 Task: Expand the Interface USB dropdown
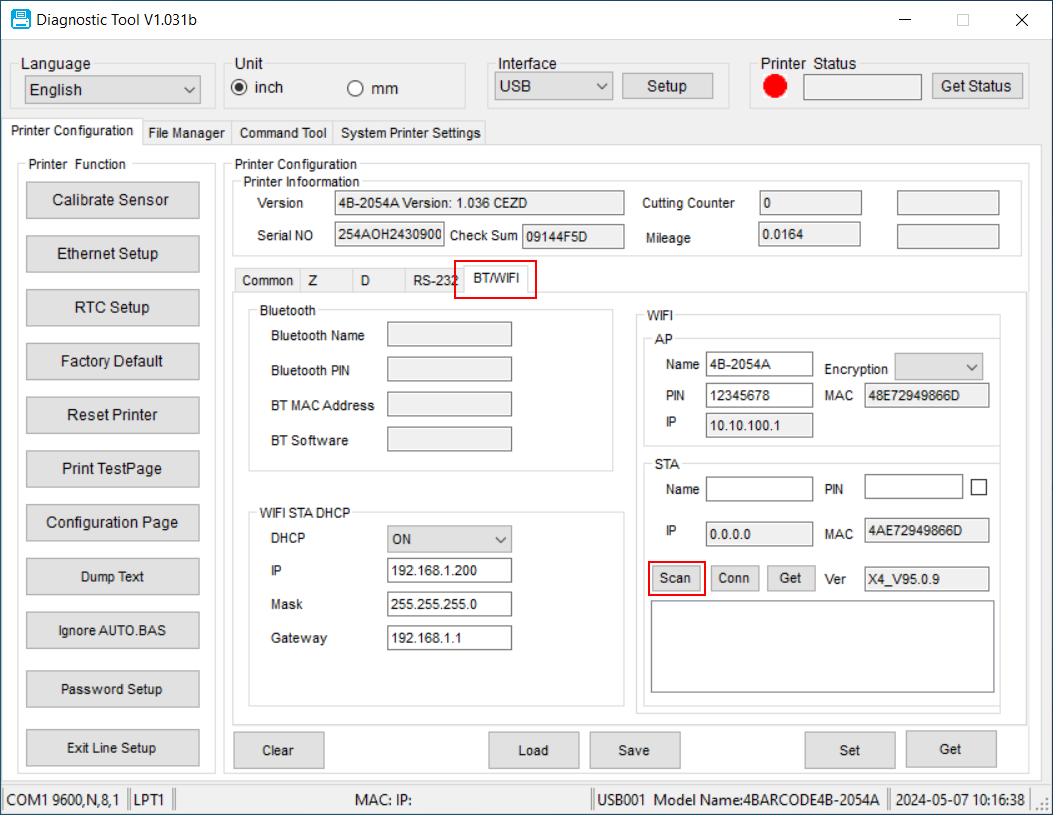[x=554, y=86]
